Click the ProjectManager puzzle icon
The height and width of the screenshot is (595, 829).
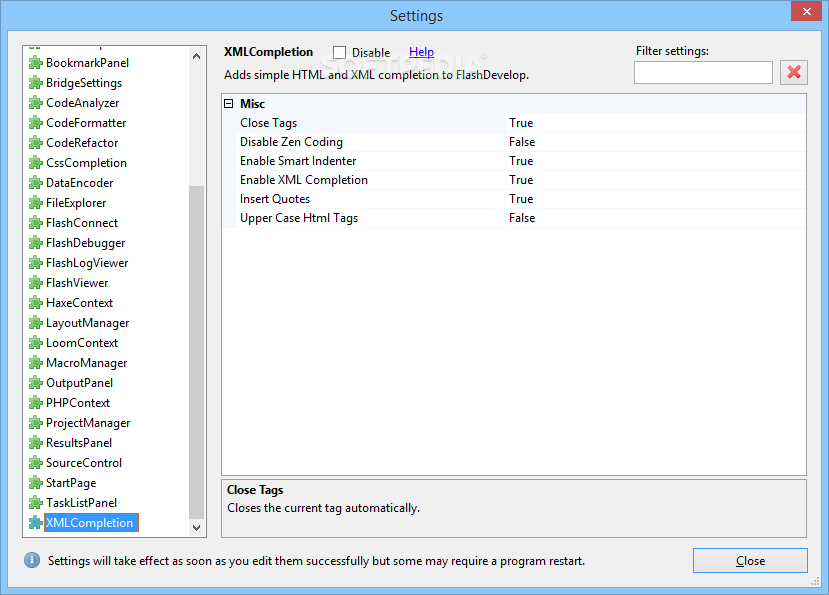[x=35, y=423]
